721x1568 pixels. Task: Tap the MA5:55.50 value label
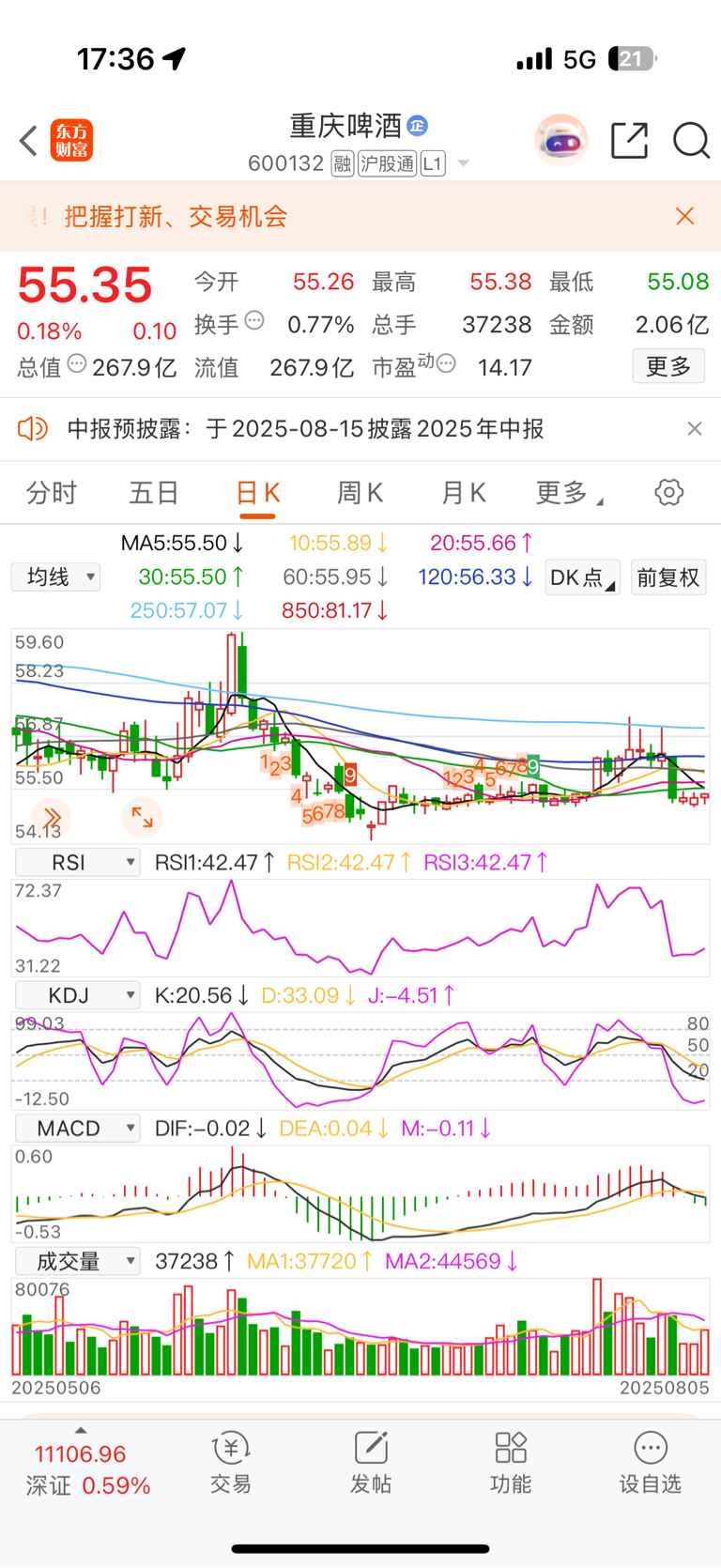[x=183, y=543]
